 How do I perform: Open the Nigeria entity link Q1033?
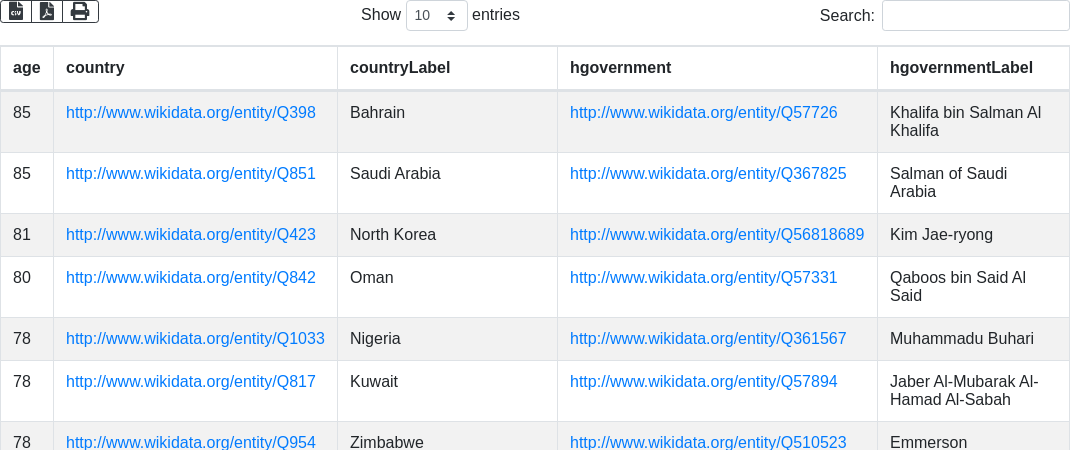coord(195,338)
